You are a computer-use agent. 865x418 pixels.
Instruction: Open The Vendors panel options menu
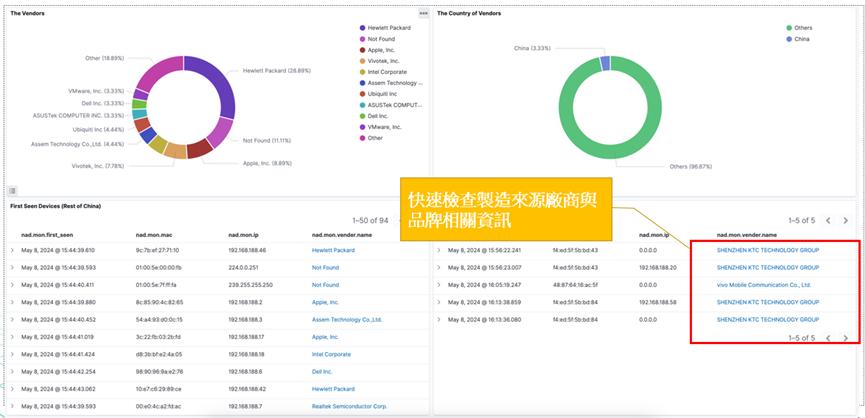point(423,13)
